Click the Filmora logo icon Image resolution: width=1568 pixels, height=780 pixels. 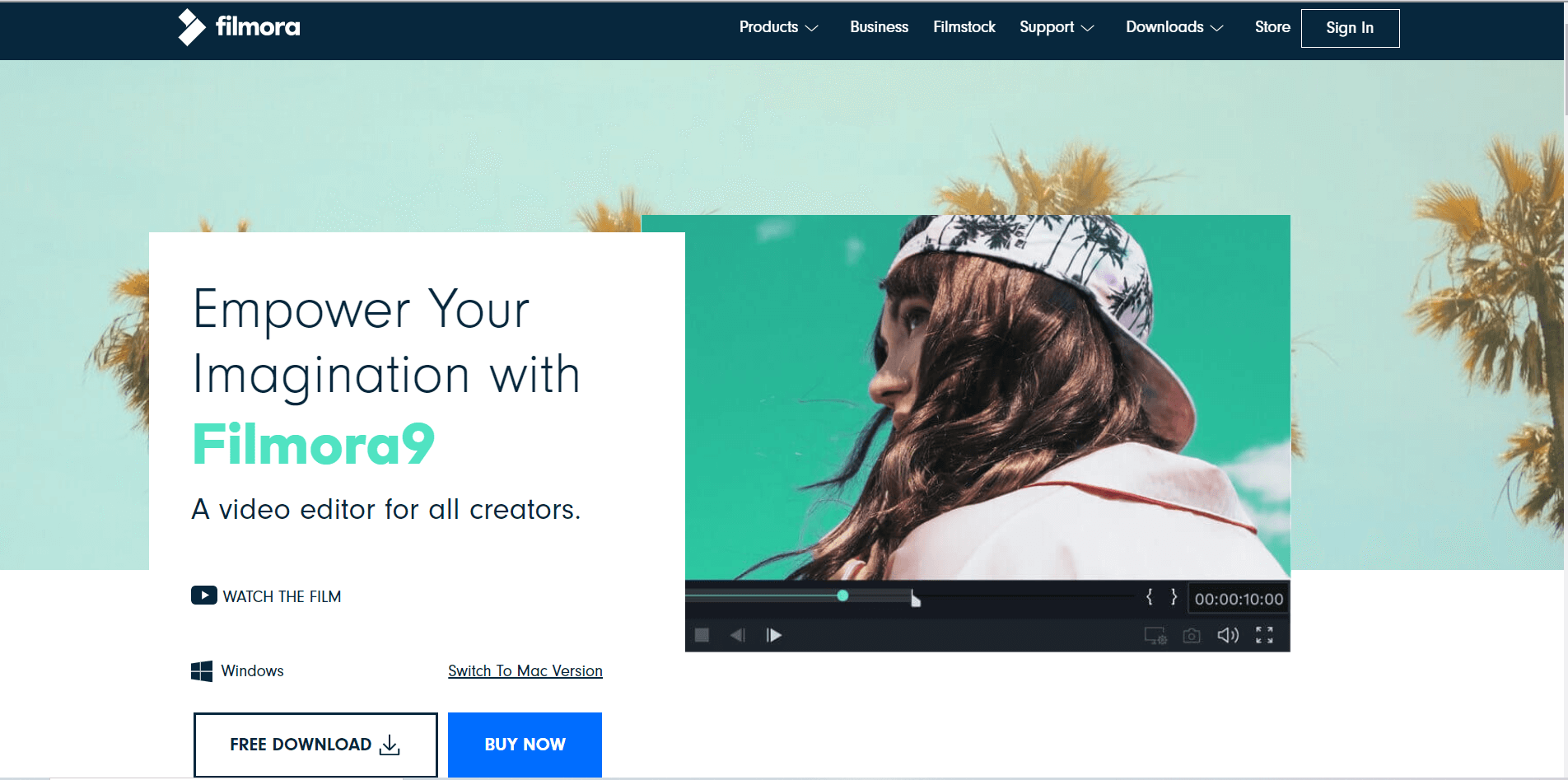click(191, 27)
